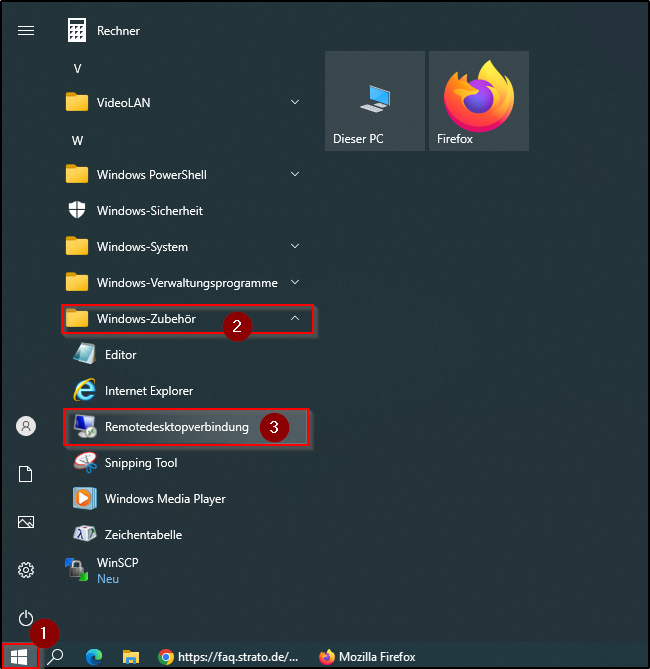The height and width of the screenshot is (669, 650).
Task: Click the Windows-Verwaltungsprogramme folder icon
Action: point(77,282)
